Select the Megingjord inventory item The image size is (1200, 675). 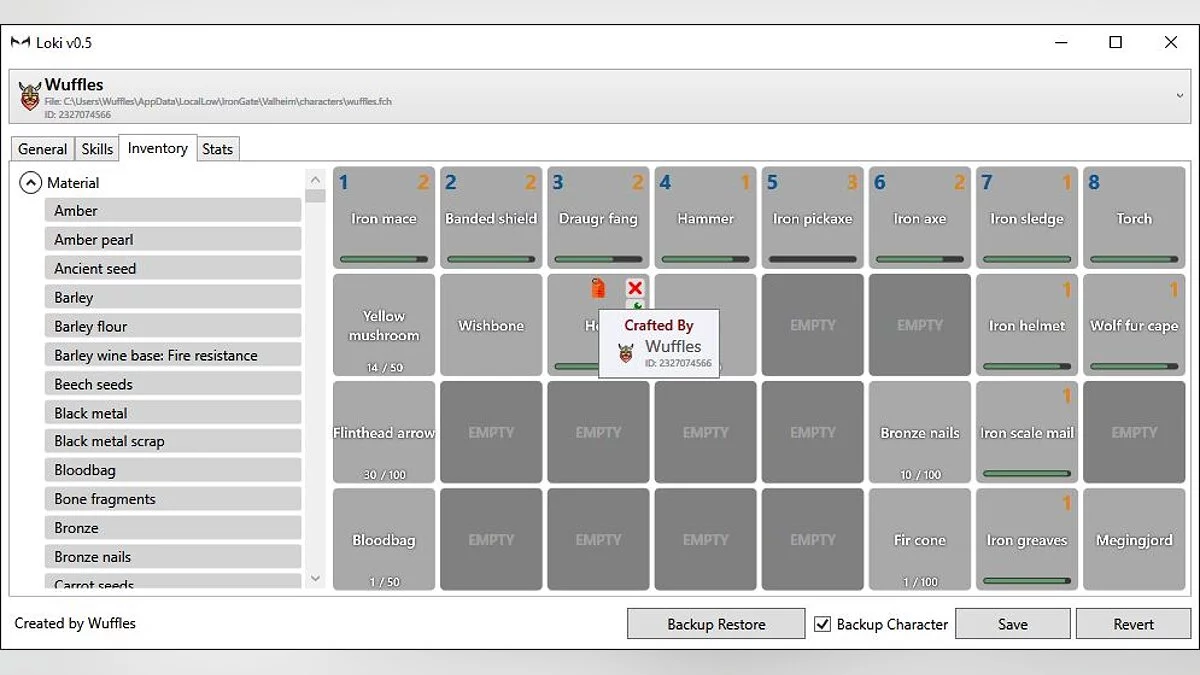tap(1133, 540)
